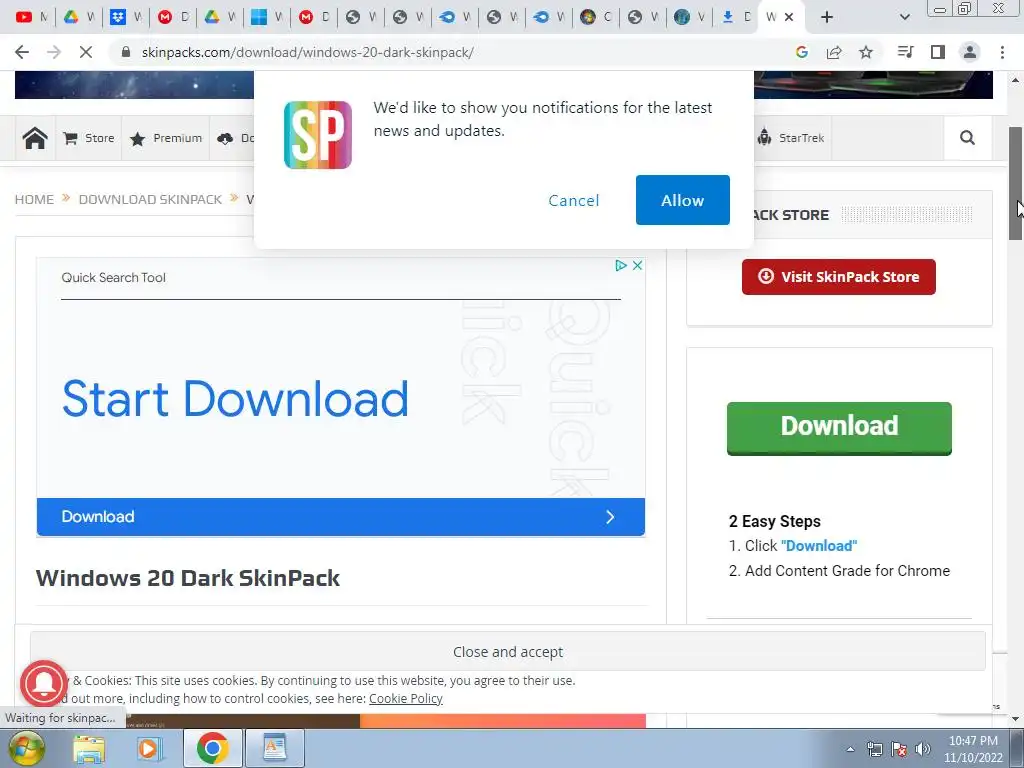Click the Start Download ad text
Screen dimensions: 1024x768
point(235,398)
